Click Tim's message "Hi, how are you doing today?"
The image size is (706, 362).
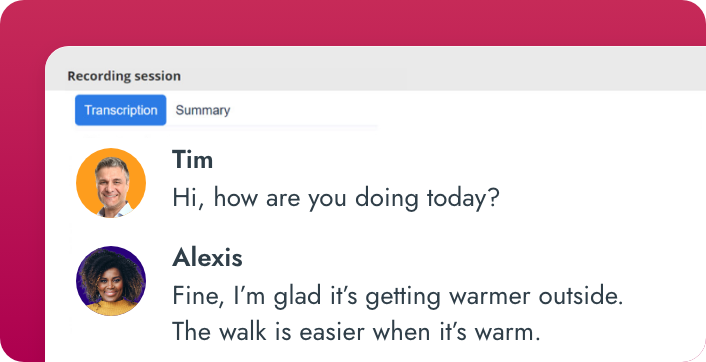click(336, 198)
